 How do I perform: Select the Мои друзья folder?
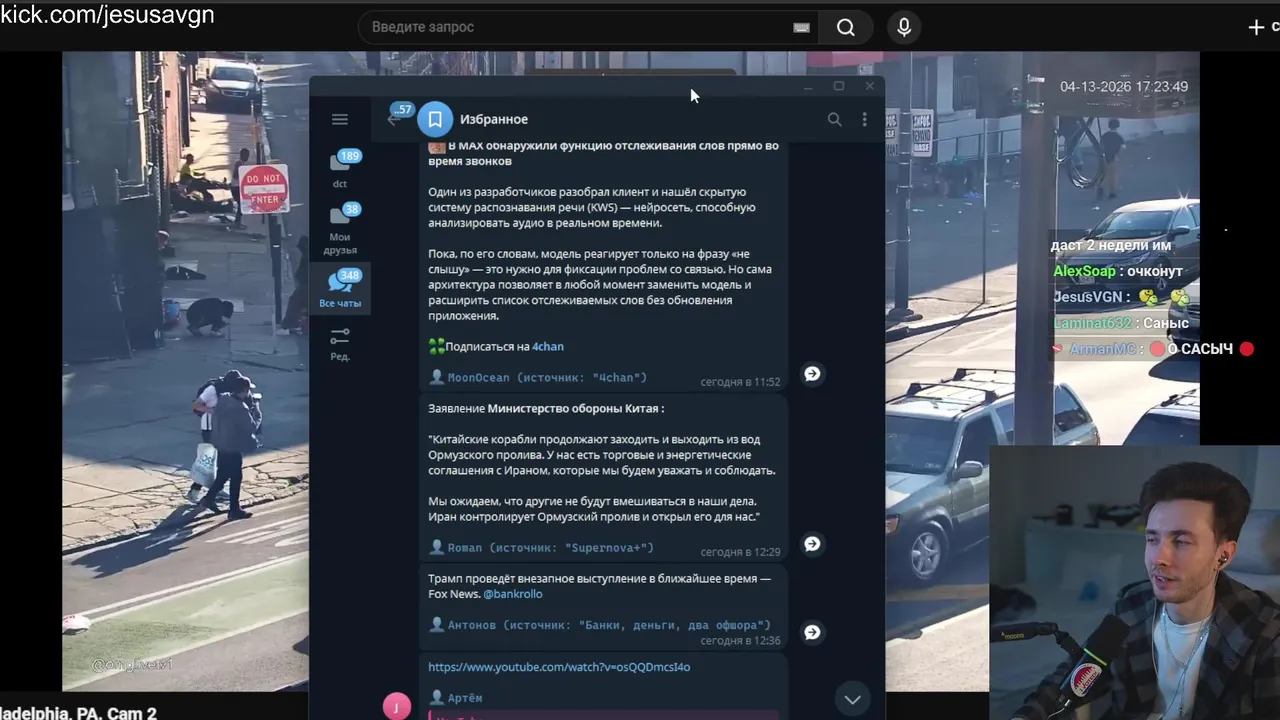pos(340,230)
